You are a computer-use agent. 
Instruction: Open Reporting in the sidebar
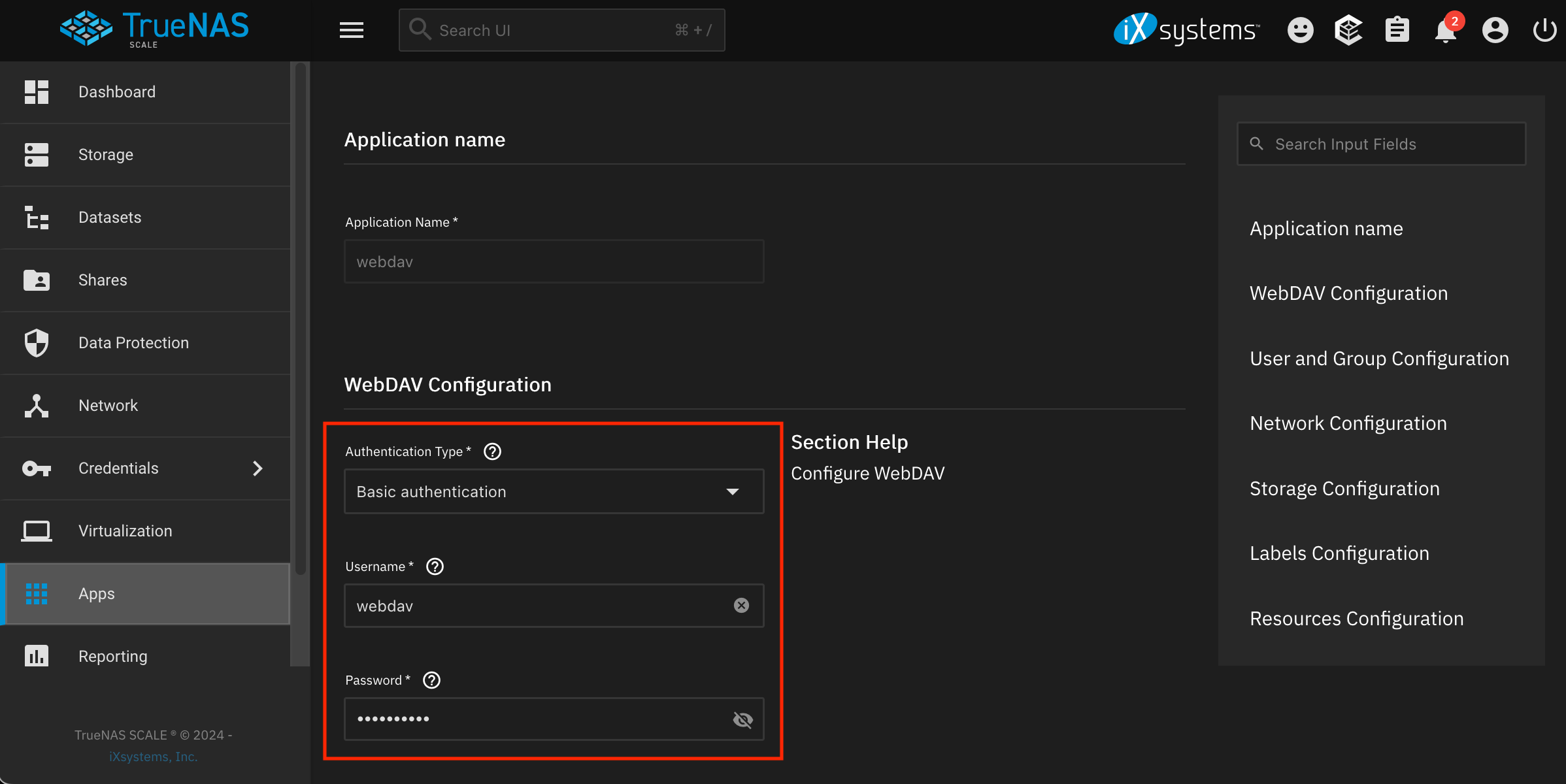(x=145, y=657)
